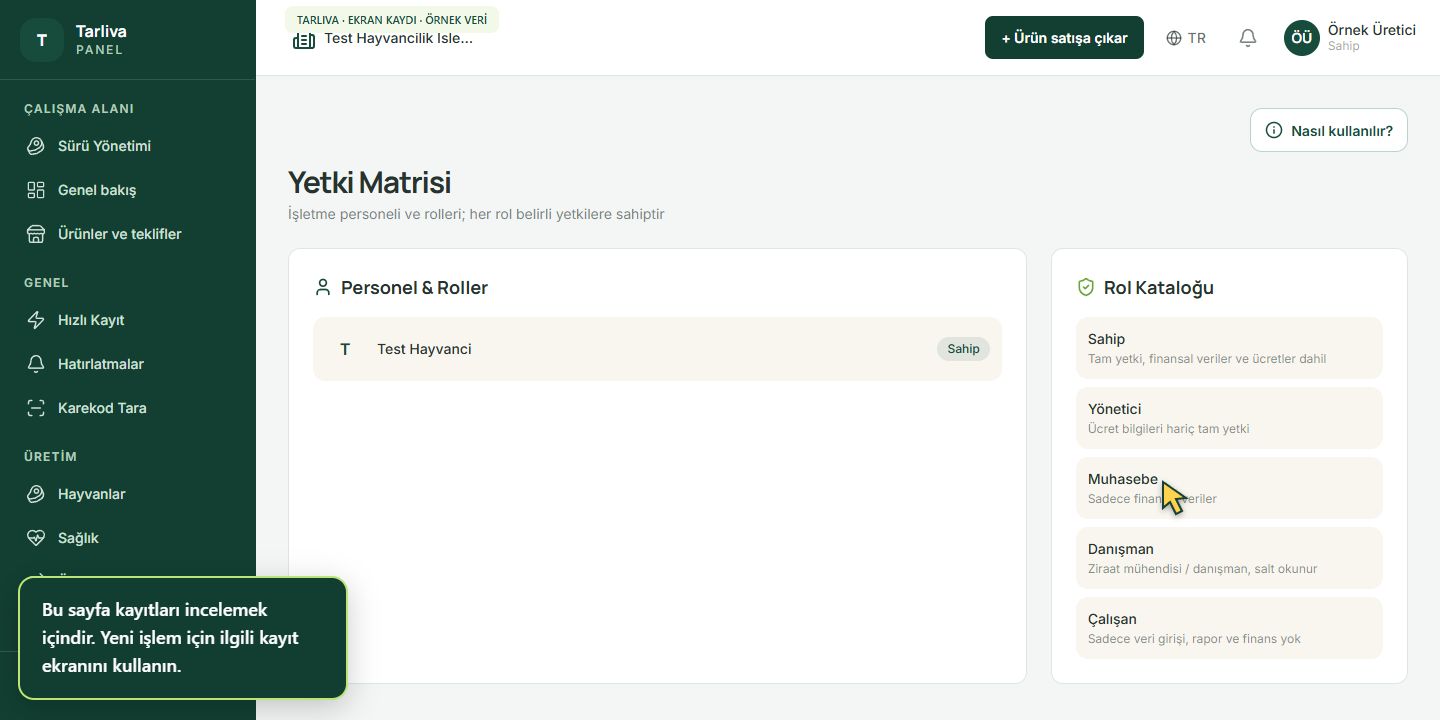Click the Sürü Yönetimi icon
This screenshot has width=1440, height=720.
click(36, 146)
